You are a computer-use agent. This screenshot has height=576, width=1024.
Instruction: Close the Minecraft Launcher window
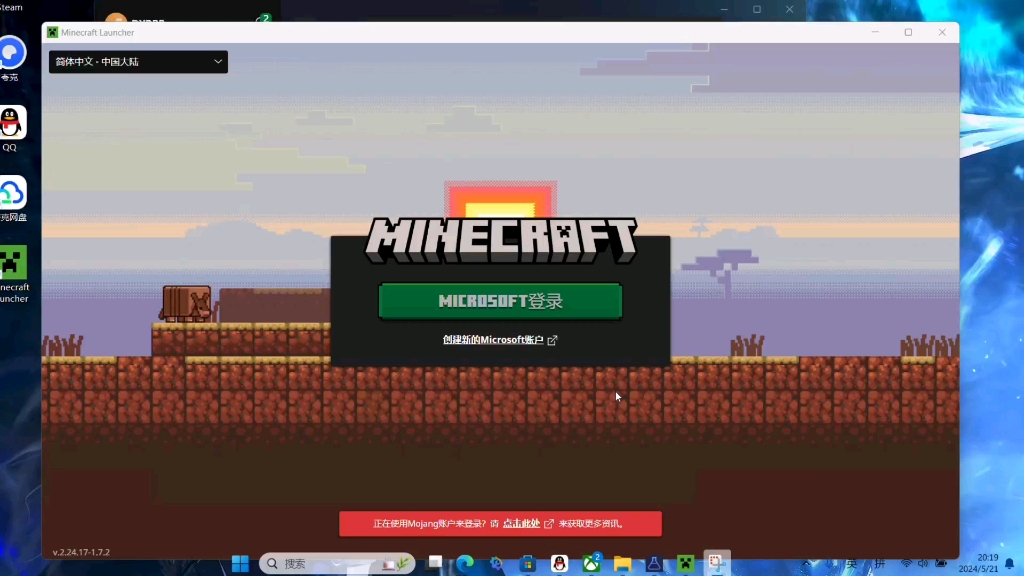click(x=942, y=32)
